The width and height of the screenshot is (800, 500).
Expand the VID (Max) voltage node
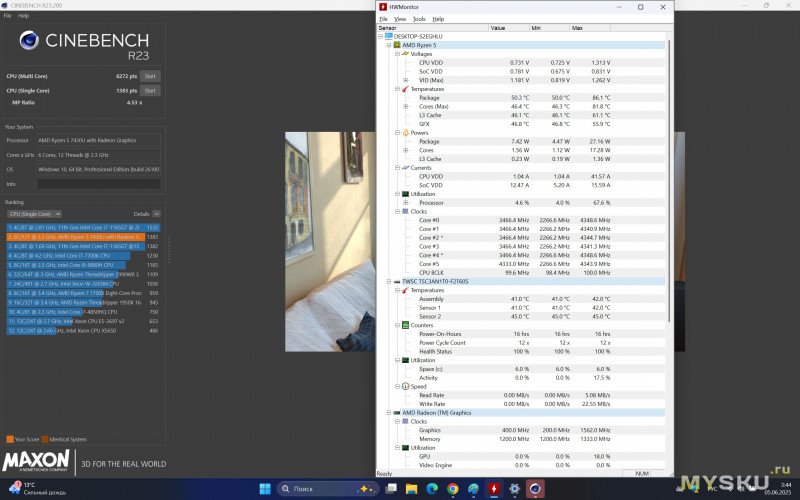click(405, 80)
